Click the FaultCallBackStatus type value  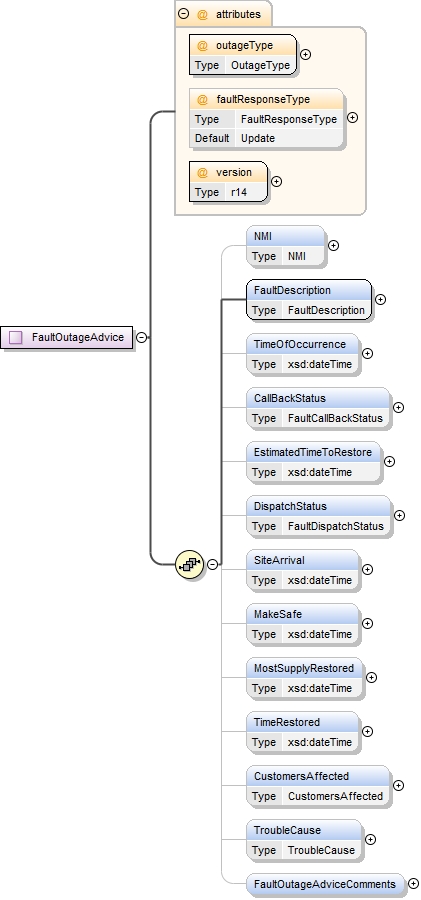tap(335, 418)
